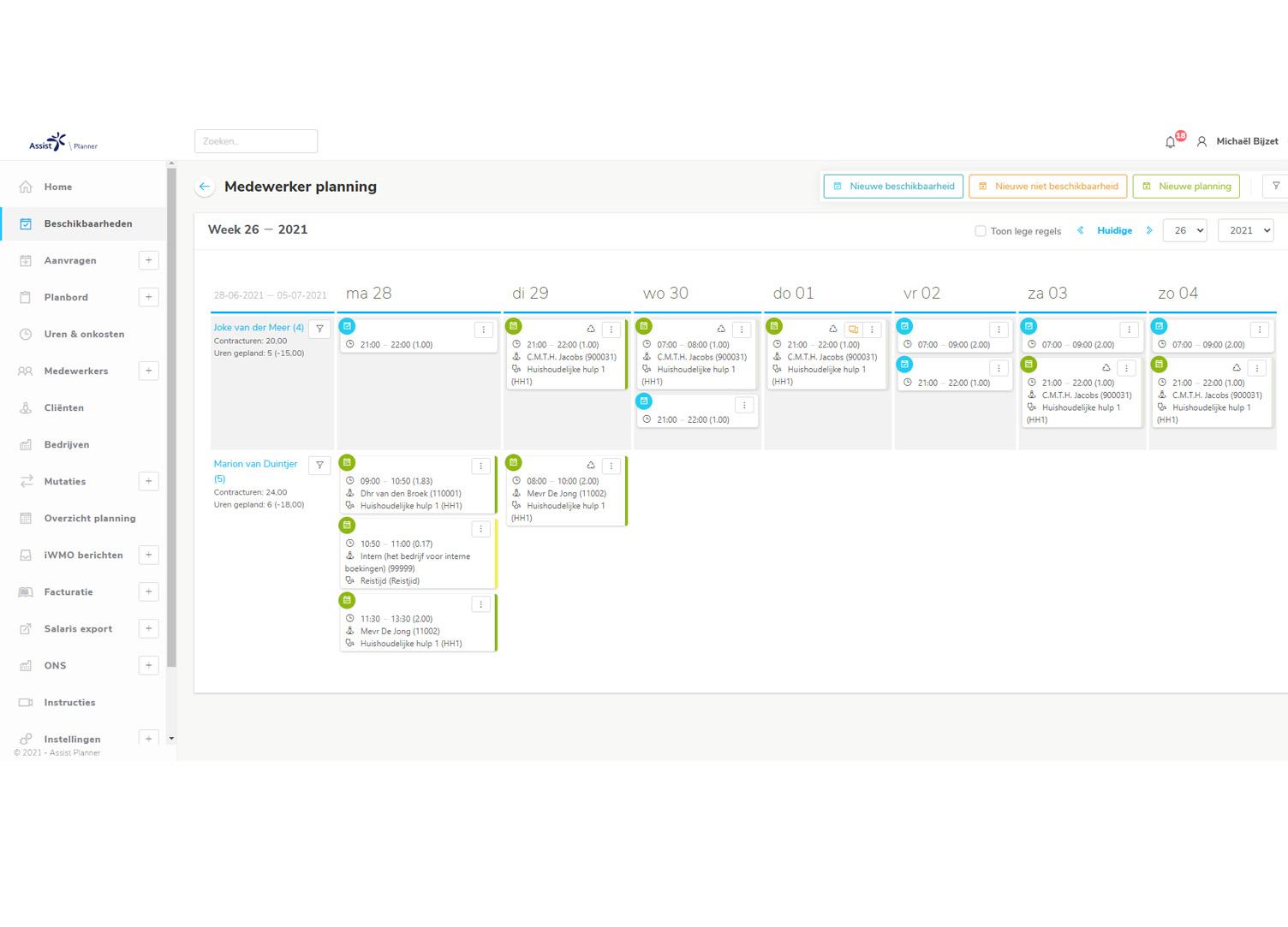The image size is (1288, 927).
Task: Expand the Aanvragen menu plus button
Action: [x=148, y=260]
